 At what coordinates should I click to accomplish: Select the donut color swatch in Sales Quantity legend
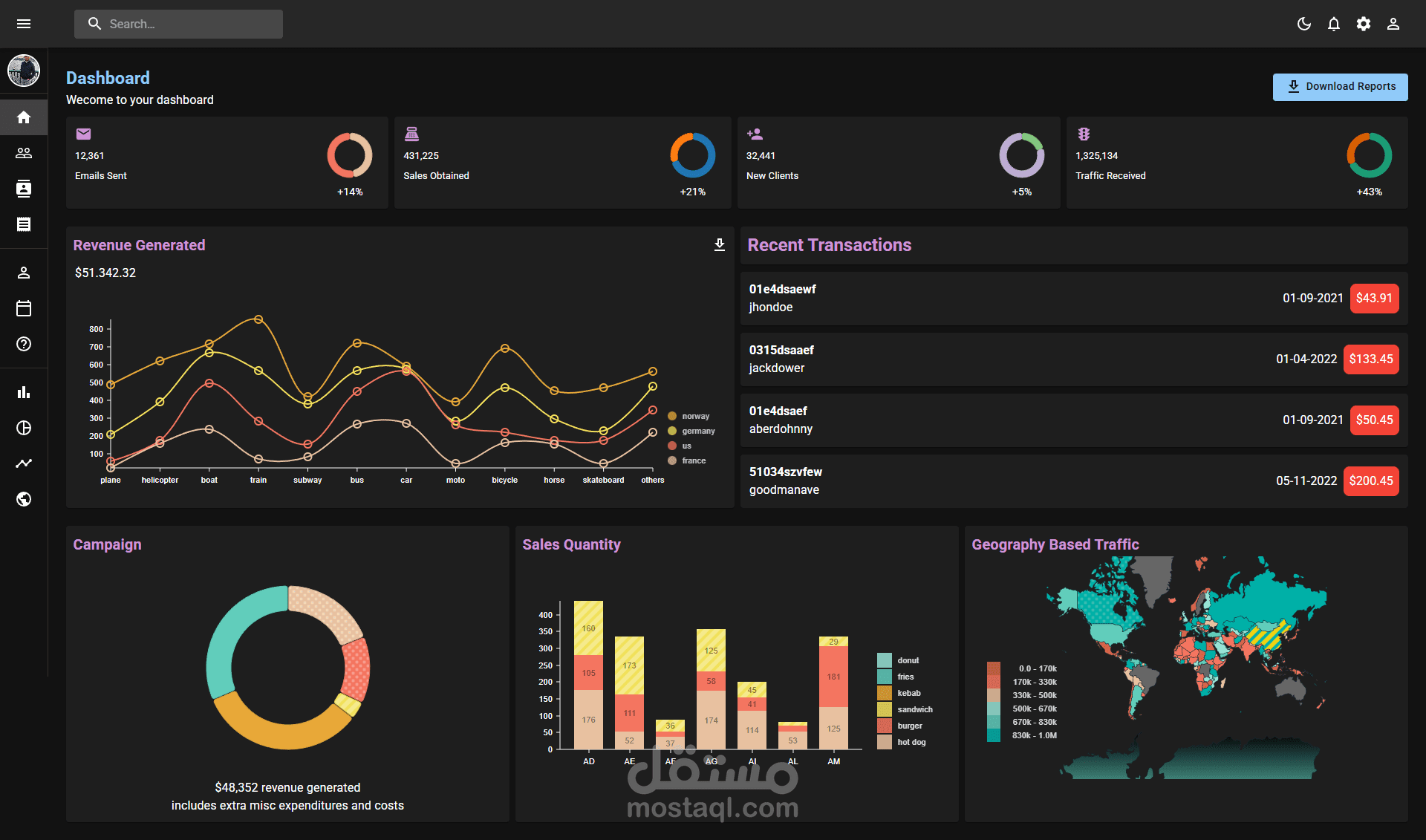[884, 660]
